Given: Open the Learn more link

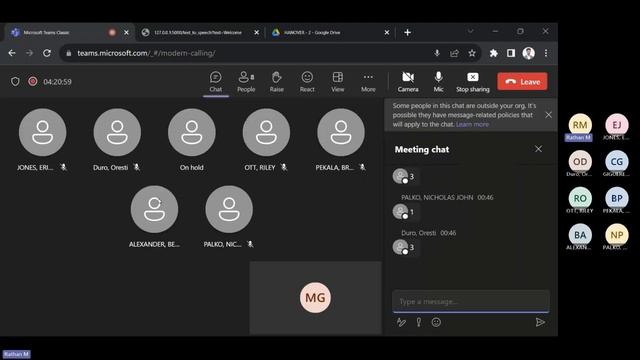Looking at the screenshot, I should [472, 124].
